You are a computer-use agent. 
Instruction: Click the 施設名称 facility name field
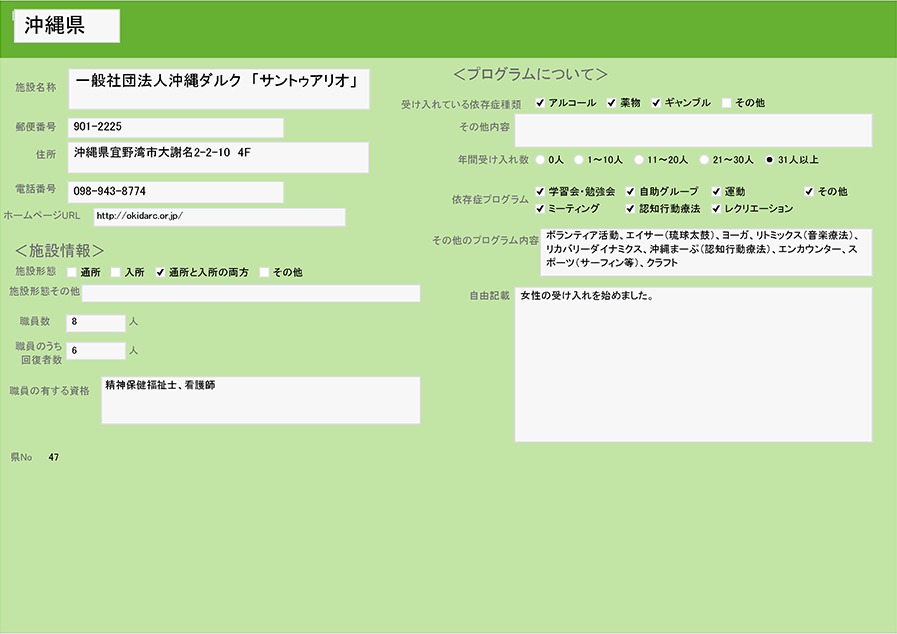click(x=219, y=88)
